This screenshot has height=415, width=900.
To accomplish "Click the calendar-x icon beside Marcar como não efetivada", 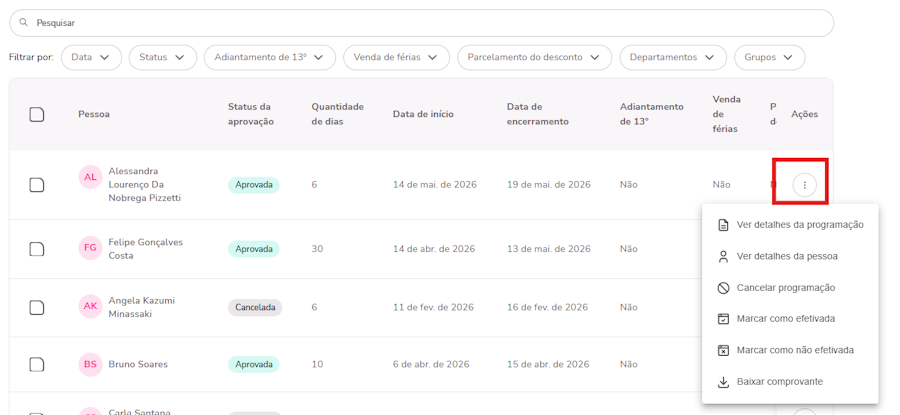I will coord(723,350).
